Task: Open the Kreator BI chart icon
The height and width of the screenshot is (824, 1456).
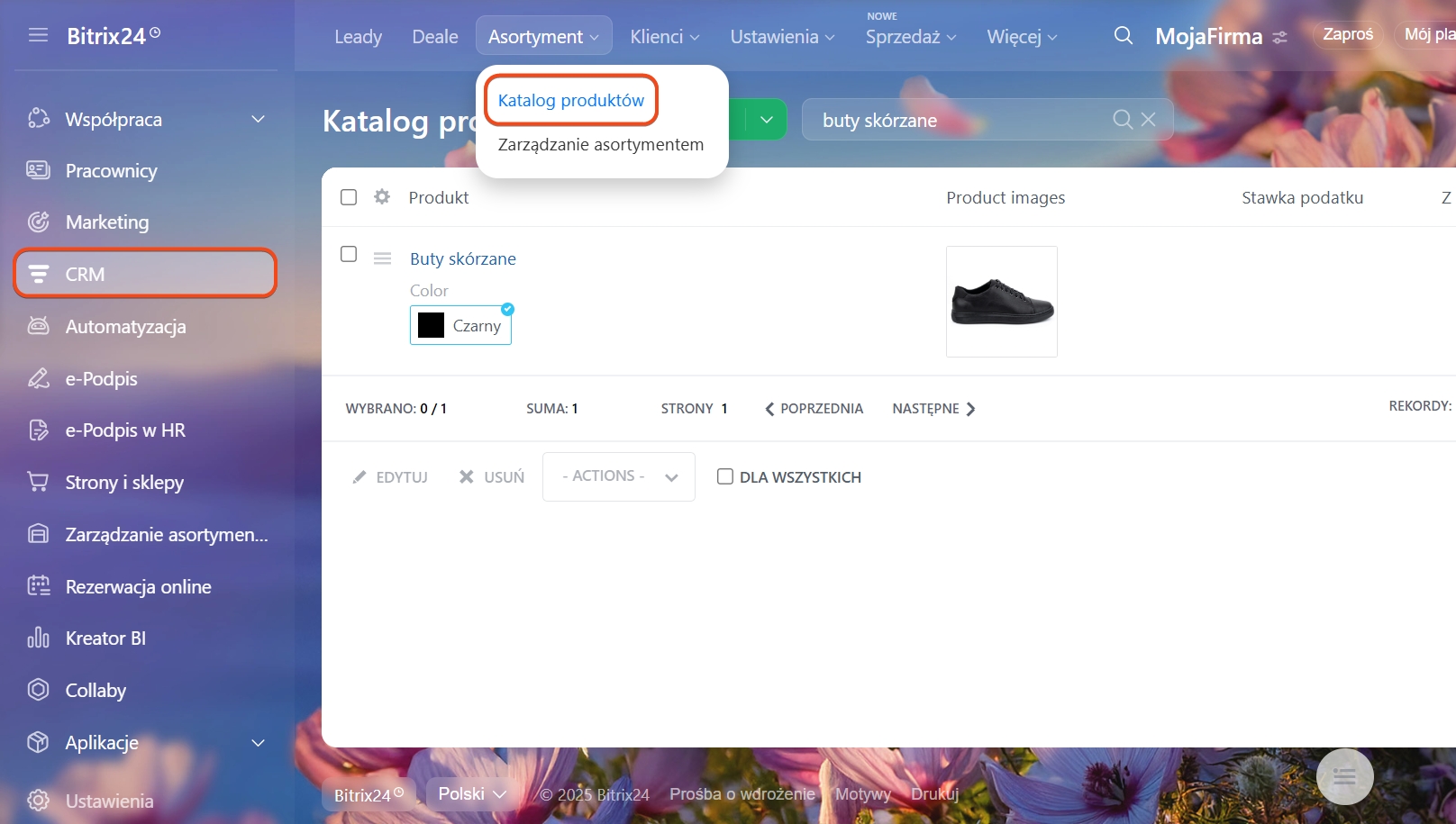Action: 38,638
